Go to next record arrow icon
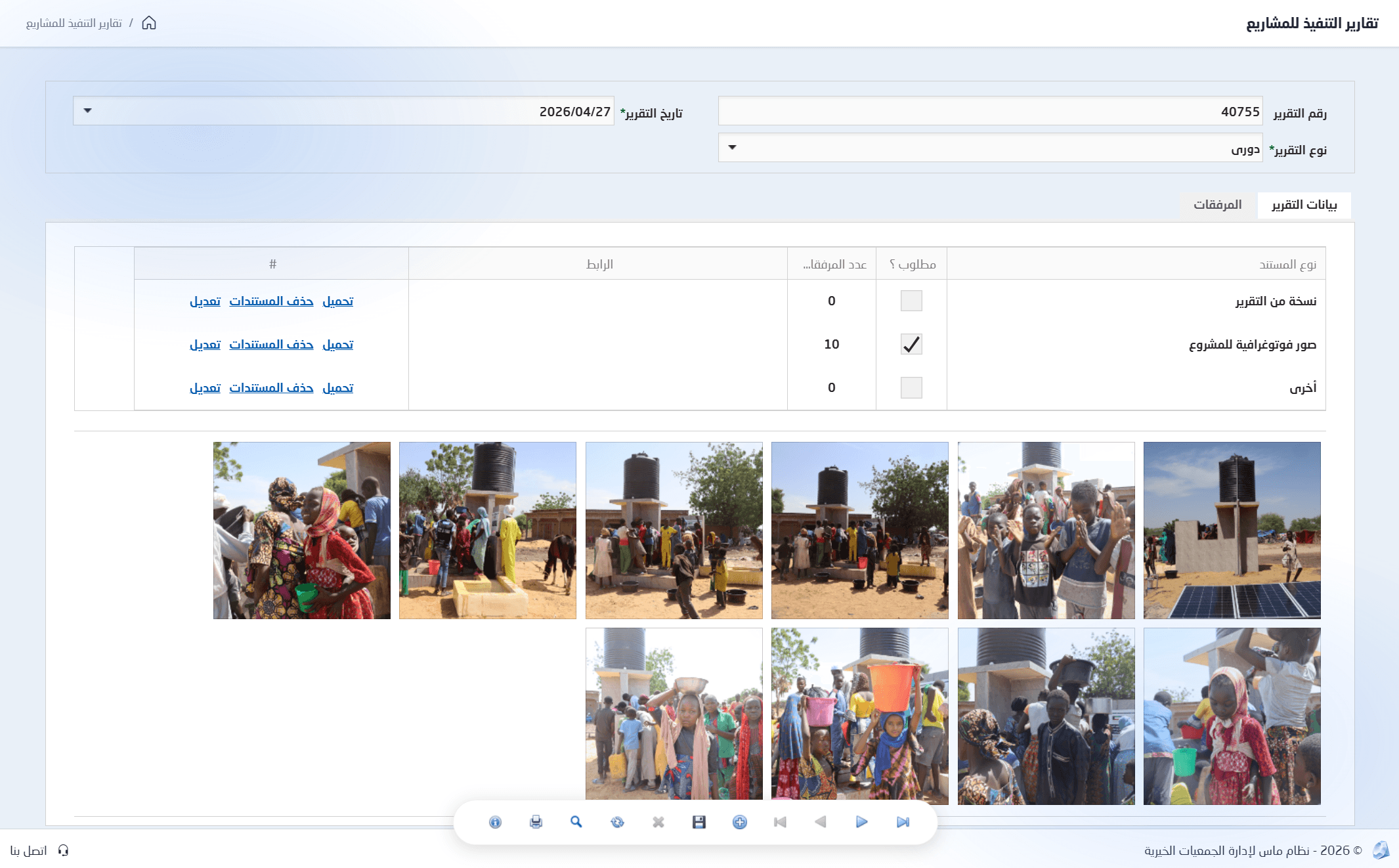Image resolution: width=1399 pixels, height=868 pixels. tap(862, 822)
